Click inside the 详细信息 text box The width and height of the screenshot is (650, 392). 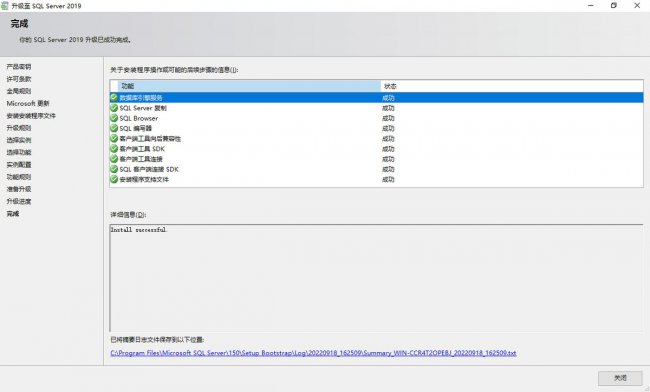click(376, 278)
